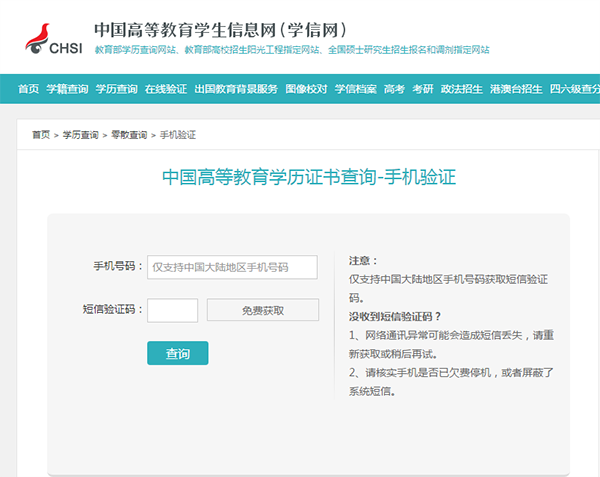Select 高考 in the navigation bar
Viewport: 600px width, 477px height.
[394, 89]
